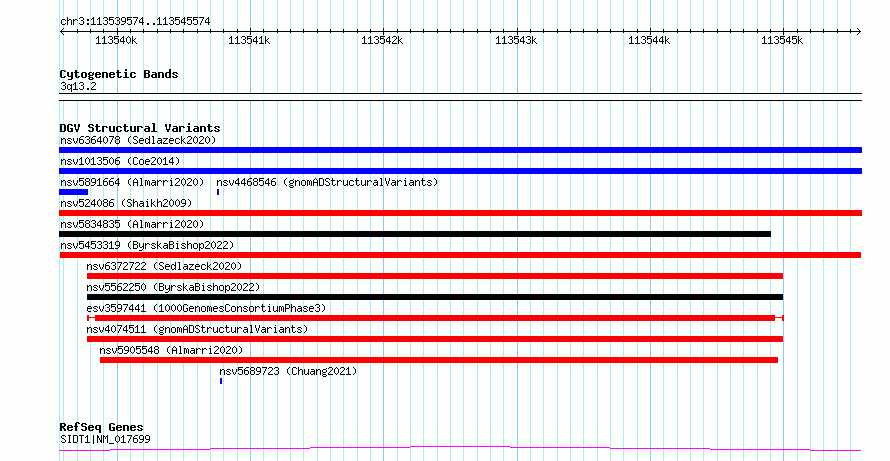Screen dimensions: 890x461
Task: Click the Cytogenetic Bands track title
Action: [119, 74]
